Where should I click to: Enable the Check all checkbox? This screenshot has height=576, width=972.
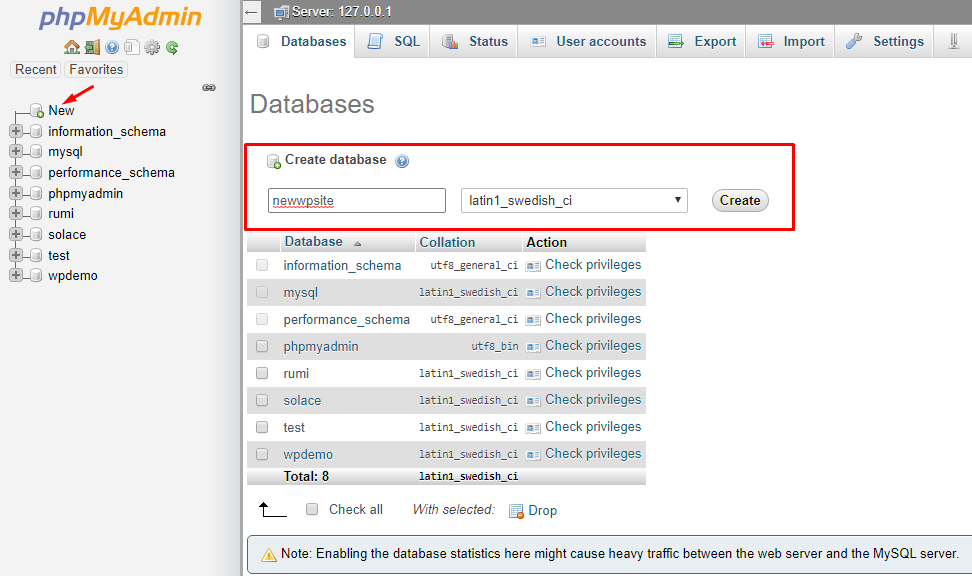[x=312, y=509]
